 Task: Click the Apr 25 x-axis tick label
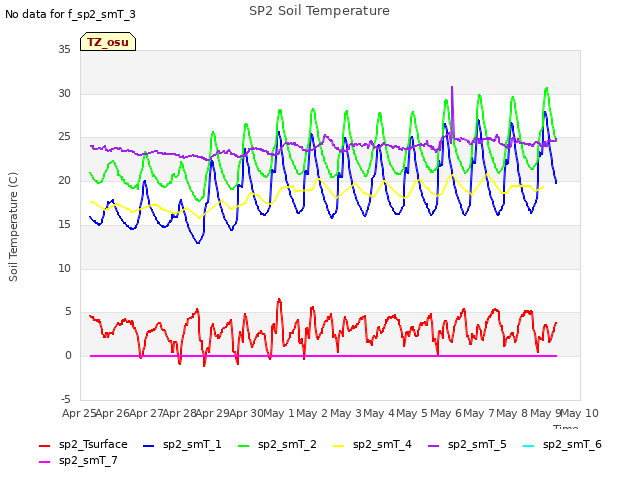[79, 413]
